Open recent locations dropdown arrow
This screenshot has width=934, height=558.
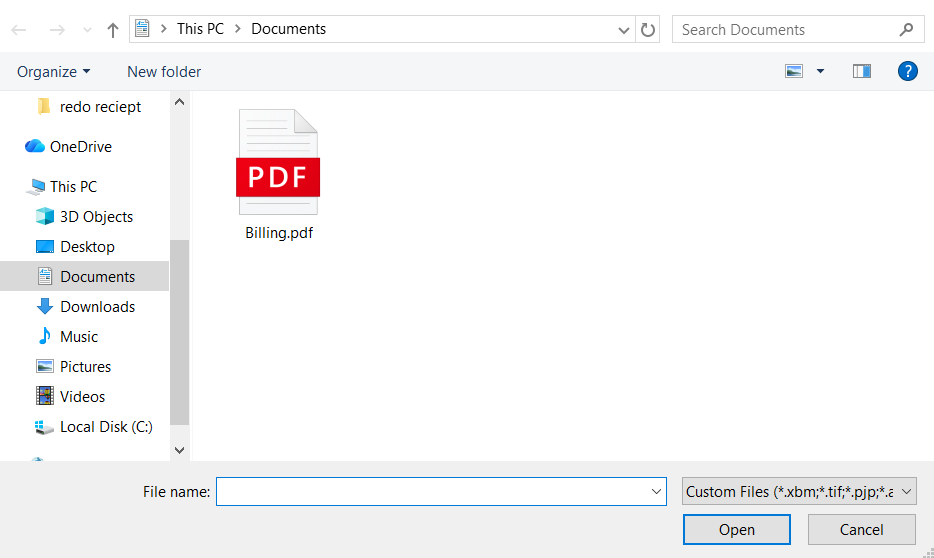pyautogui.click(x=87, y=30)
